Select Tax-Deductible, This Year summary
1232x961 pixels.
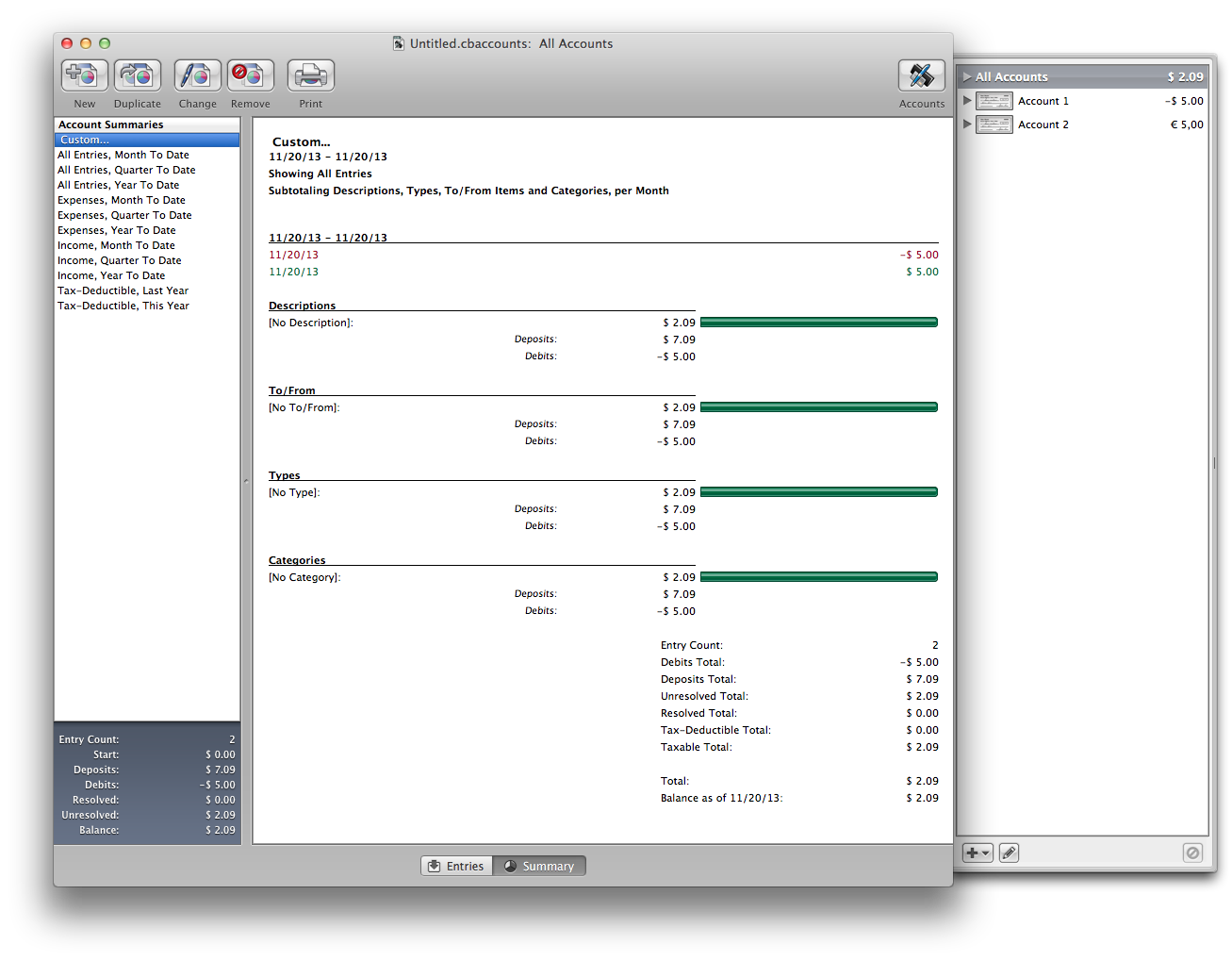pyautogui.click(x=147, y=306)
